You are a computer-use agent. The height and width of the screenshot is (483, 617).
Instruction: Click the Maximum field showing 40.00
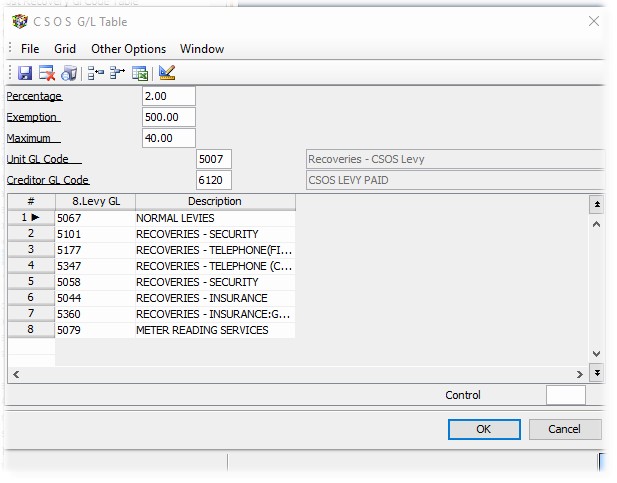click(169, 138)
